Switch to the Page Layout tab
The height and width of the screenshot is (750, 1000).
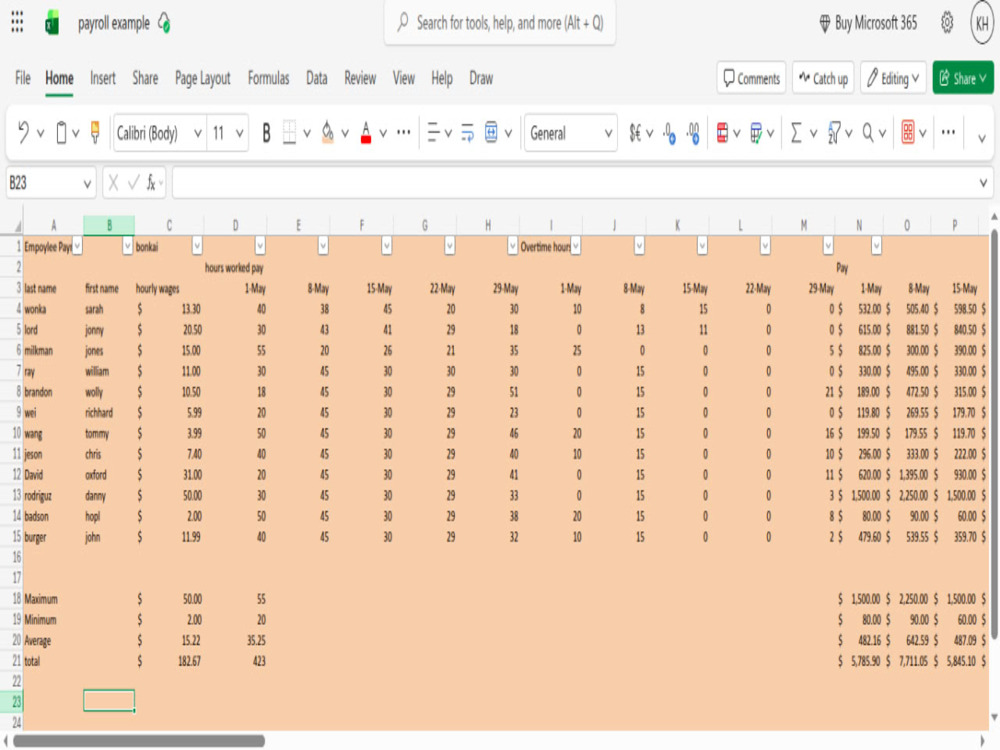tap(203, 78)
